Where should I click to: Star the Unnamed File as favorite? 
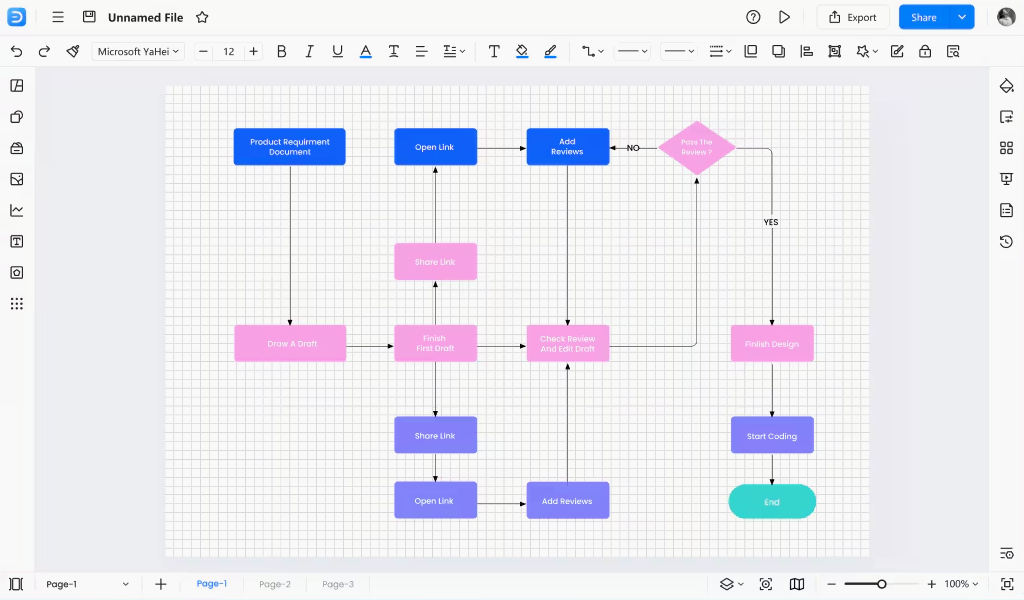click(x=202, y=18)
